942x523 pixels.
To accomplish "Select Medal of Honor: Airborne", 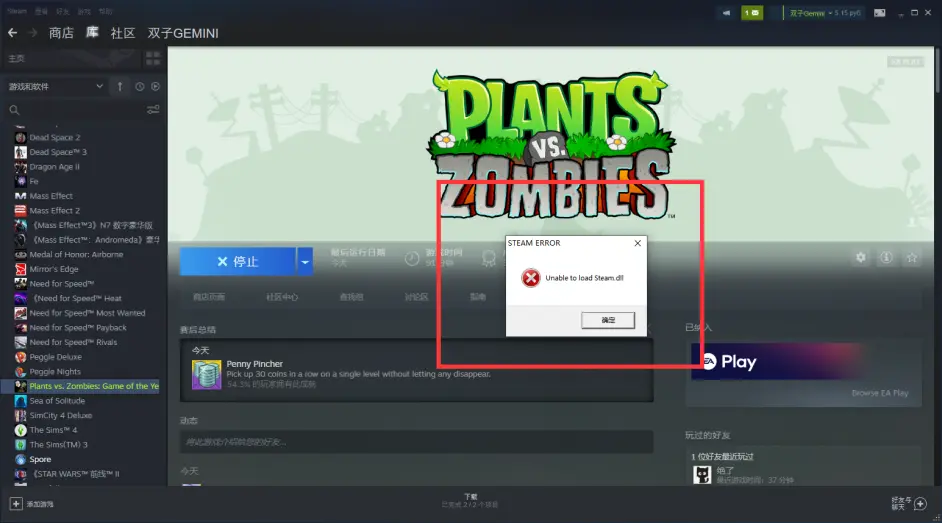I will (x=76, y=255).
